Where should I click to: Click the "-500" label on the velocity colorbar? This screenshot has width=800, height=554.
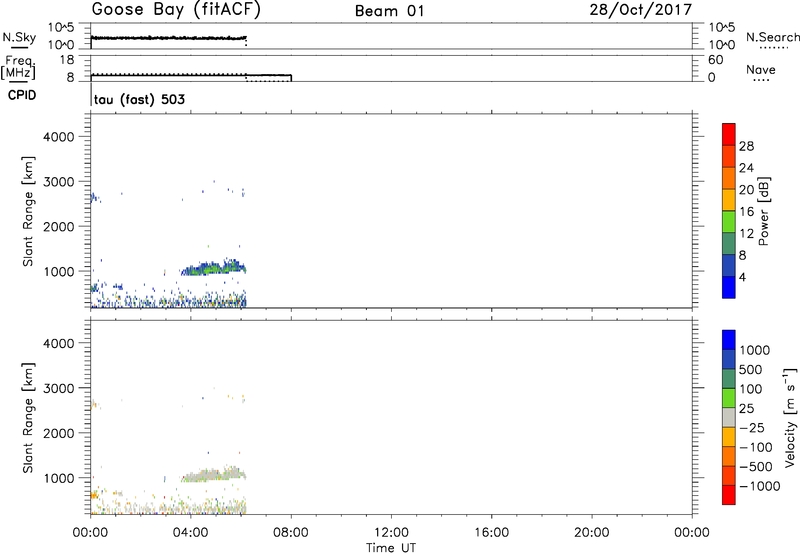756,467
